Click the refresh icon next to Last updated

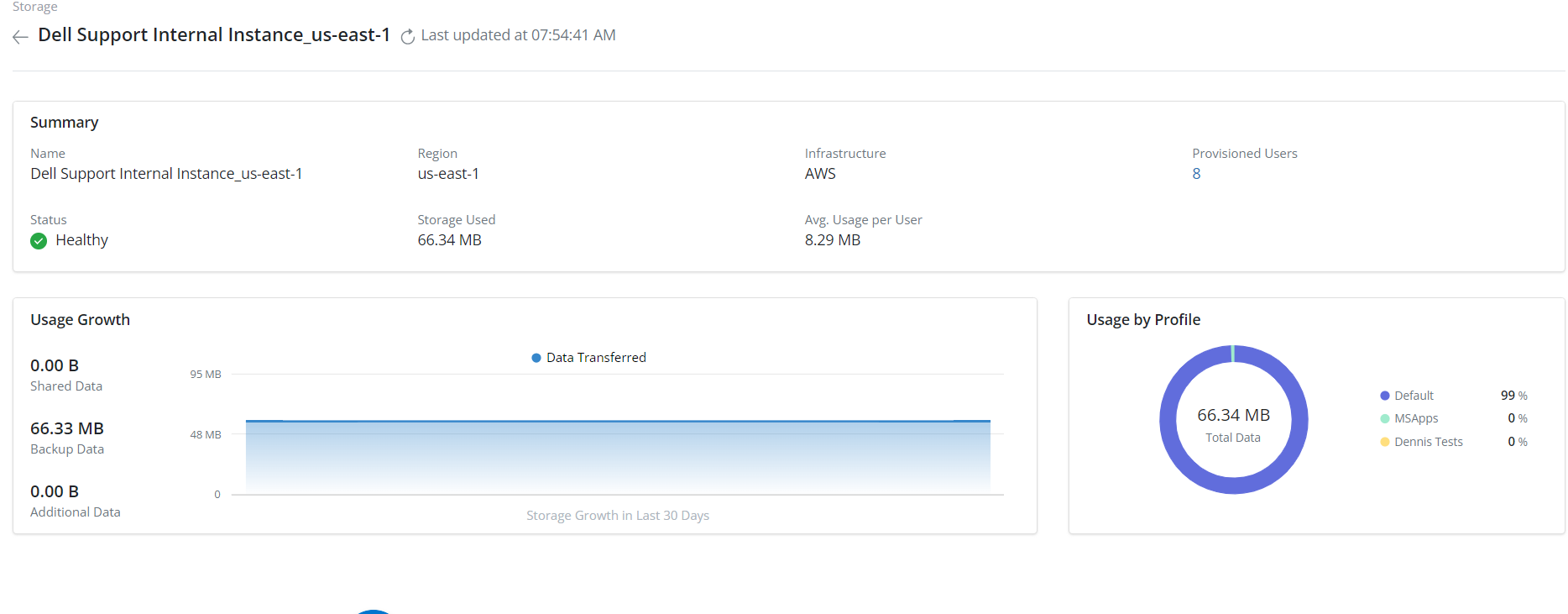coord(408,36)
